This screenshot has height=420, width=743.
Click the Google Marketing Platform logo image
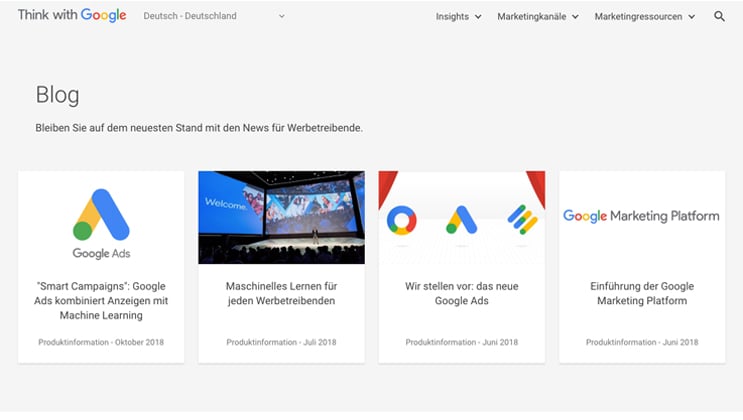pos(641,216)
